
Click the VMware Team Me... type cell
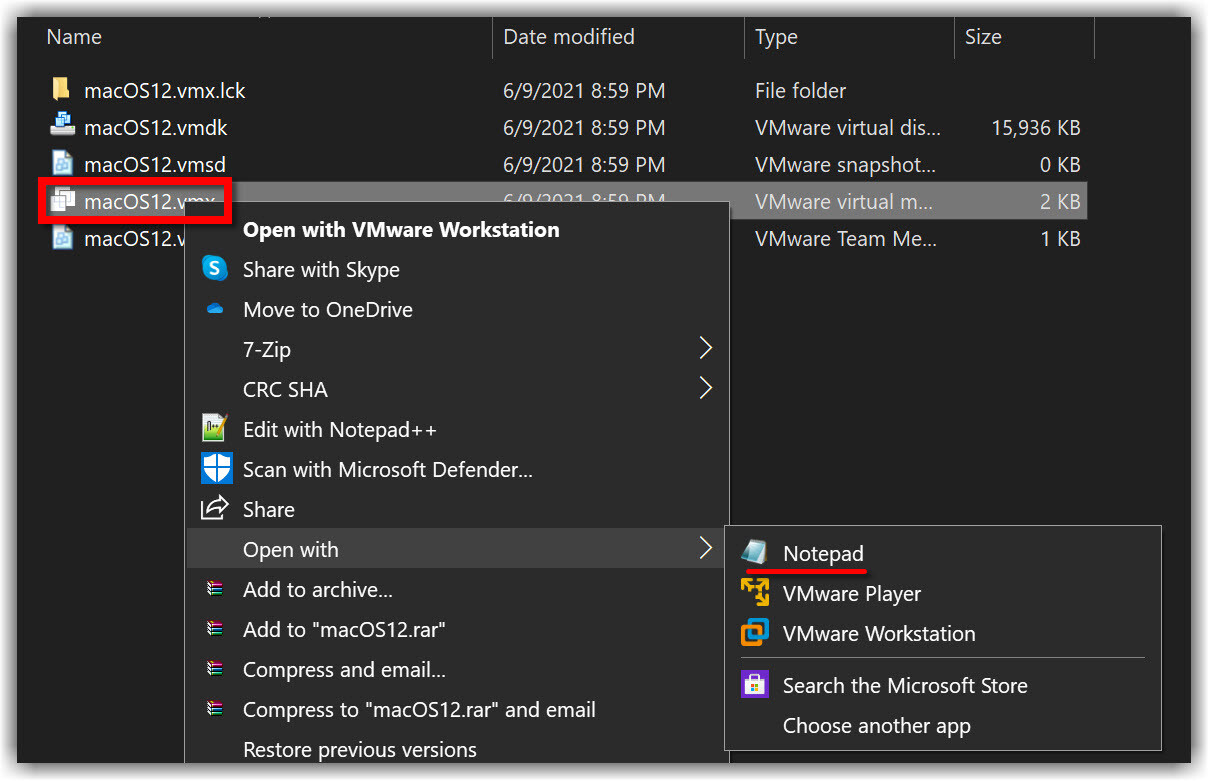tap(846, 238)
